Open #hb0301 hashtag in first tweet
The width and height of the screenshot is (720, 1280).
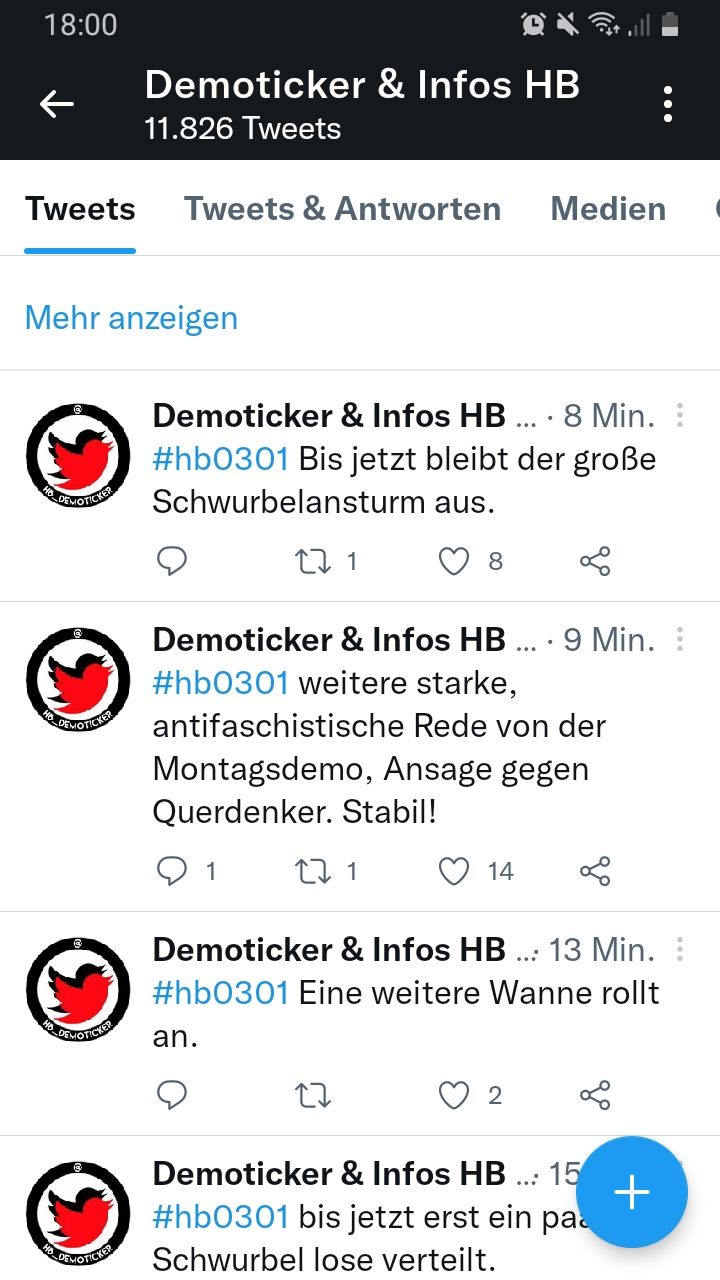pyautogui.click(x=221, y=460)
